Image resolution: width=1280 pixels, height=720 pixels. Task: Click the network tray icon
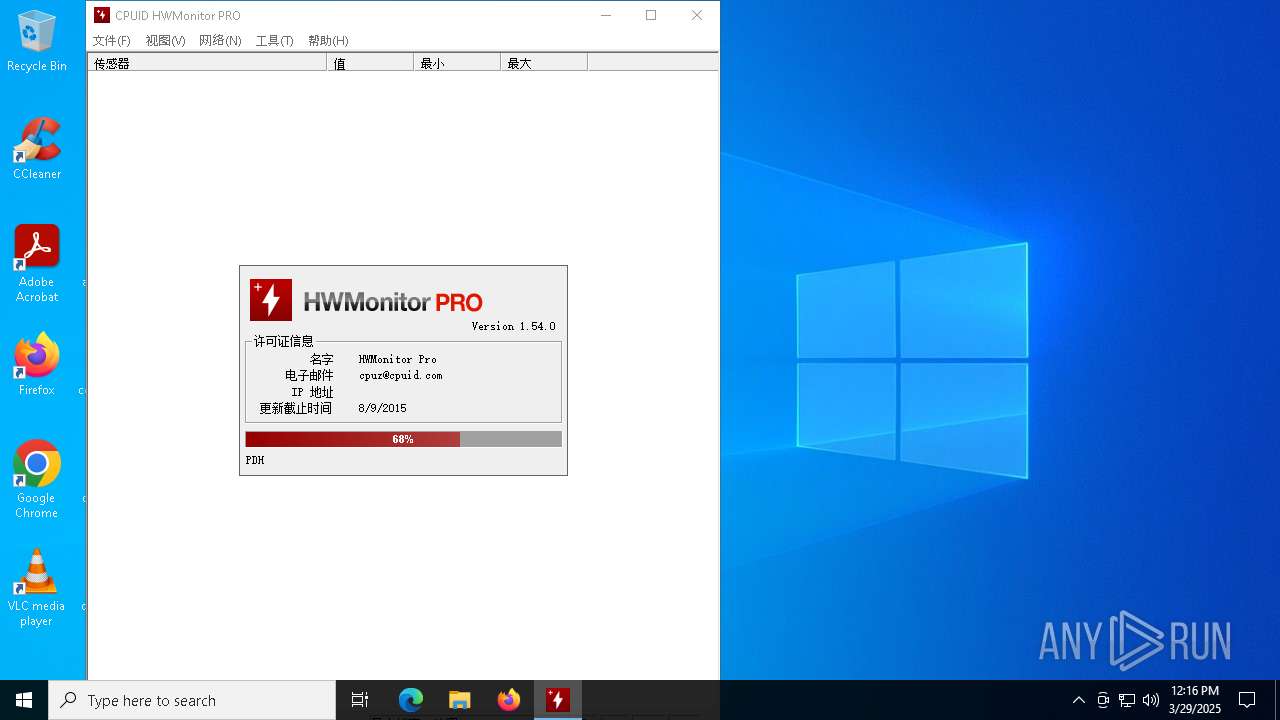(1127, 700)
